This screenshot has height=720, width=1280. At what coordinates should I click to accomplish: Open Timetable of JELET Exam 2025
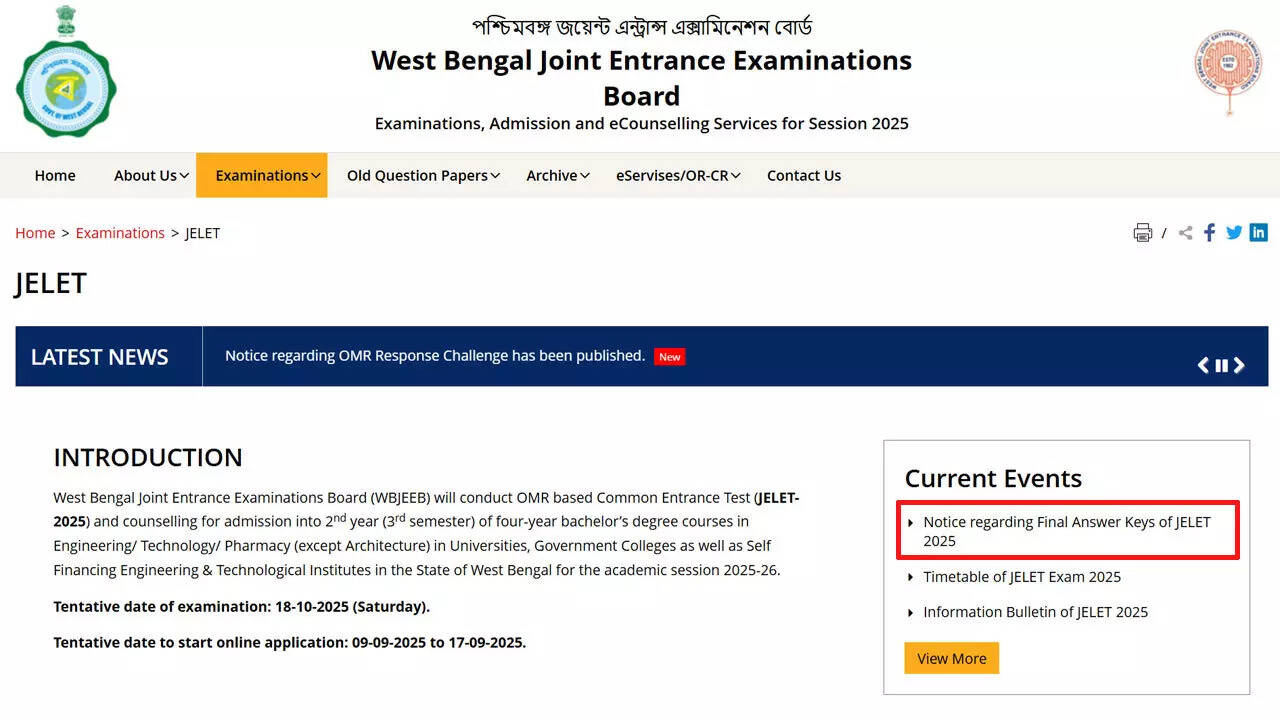click(1021, 577)
